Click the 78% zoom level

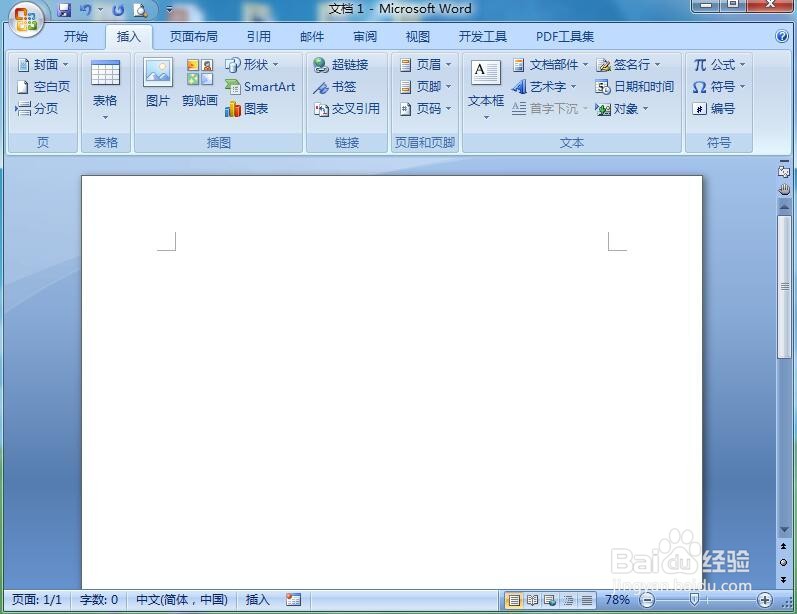click(617, 600)
